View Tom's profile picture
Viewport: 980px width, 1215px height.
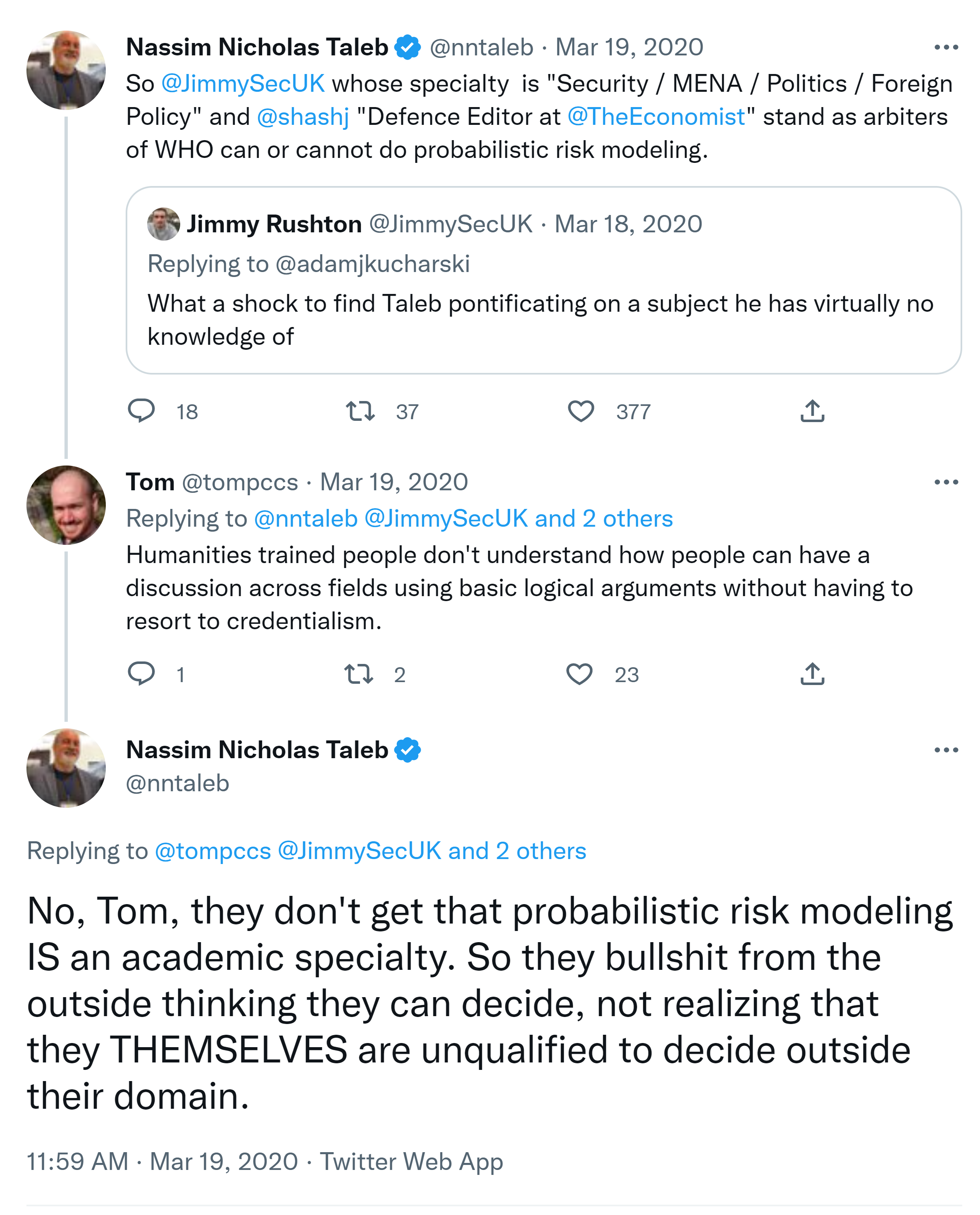(x=66, y=505)
